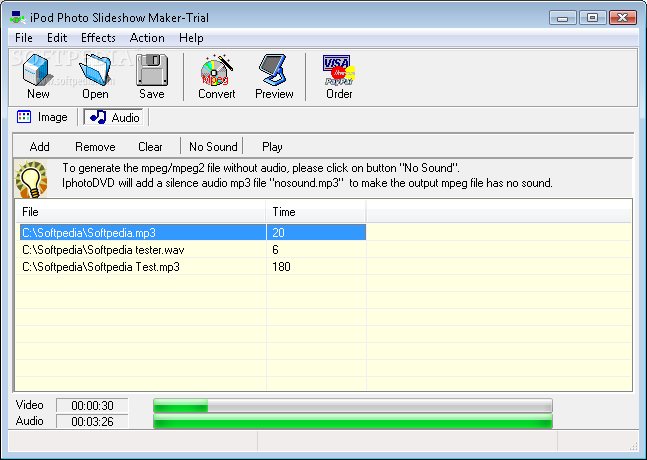The height and width of the screenshot is (460, 647).
Task: Add an audio file with the Add button
Action: coord(40,147)
